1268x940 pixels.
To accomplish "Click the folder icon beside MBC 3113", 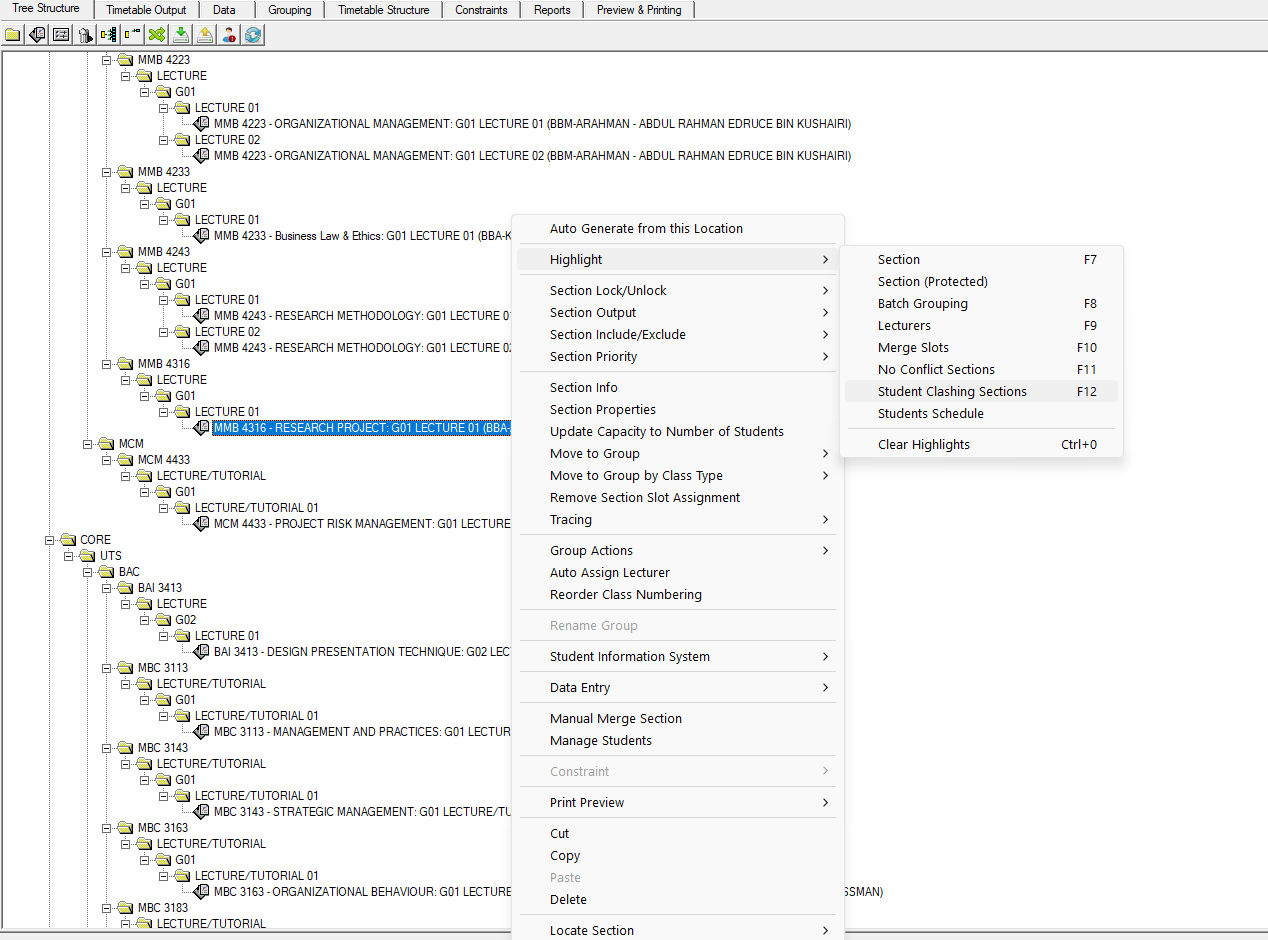I will 125,668.
